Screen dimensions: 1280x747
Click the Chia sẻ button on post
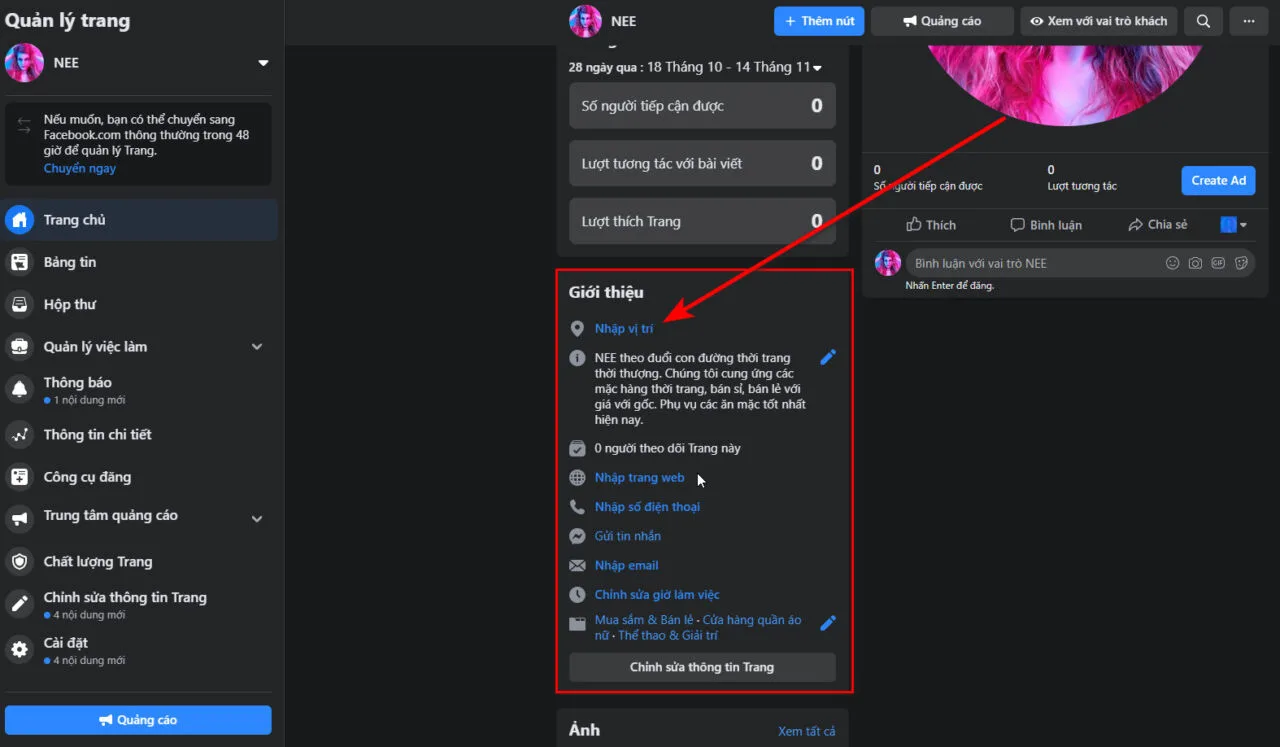pyautogui.click(x=1157, y=225)
